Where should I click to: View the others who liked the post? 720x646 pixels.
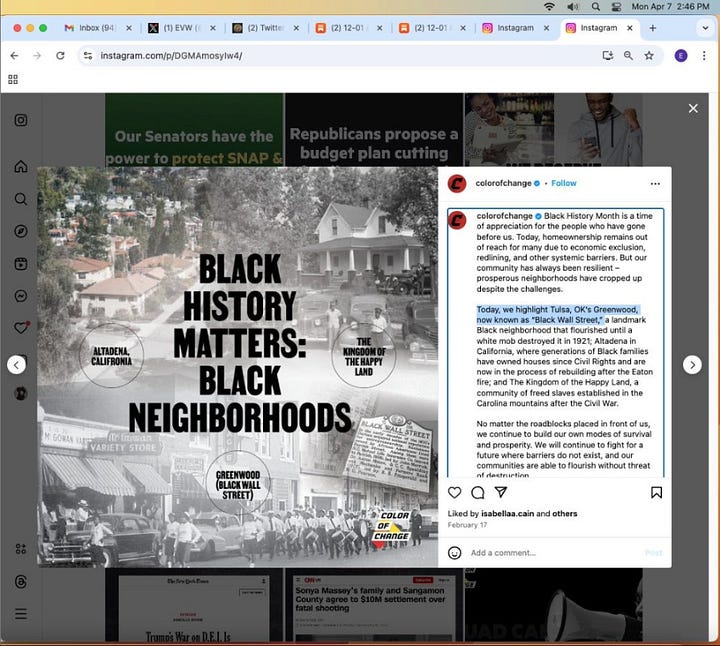pos(565,513)
